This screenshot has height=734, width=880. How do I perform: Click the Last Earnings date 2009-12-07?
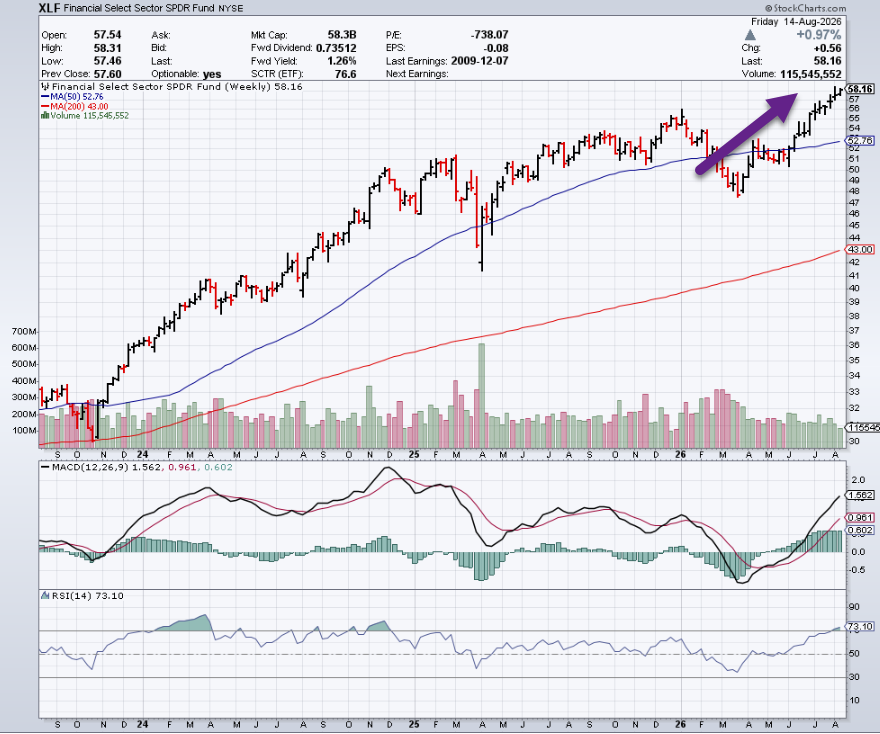click(x=480, y=61)
